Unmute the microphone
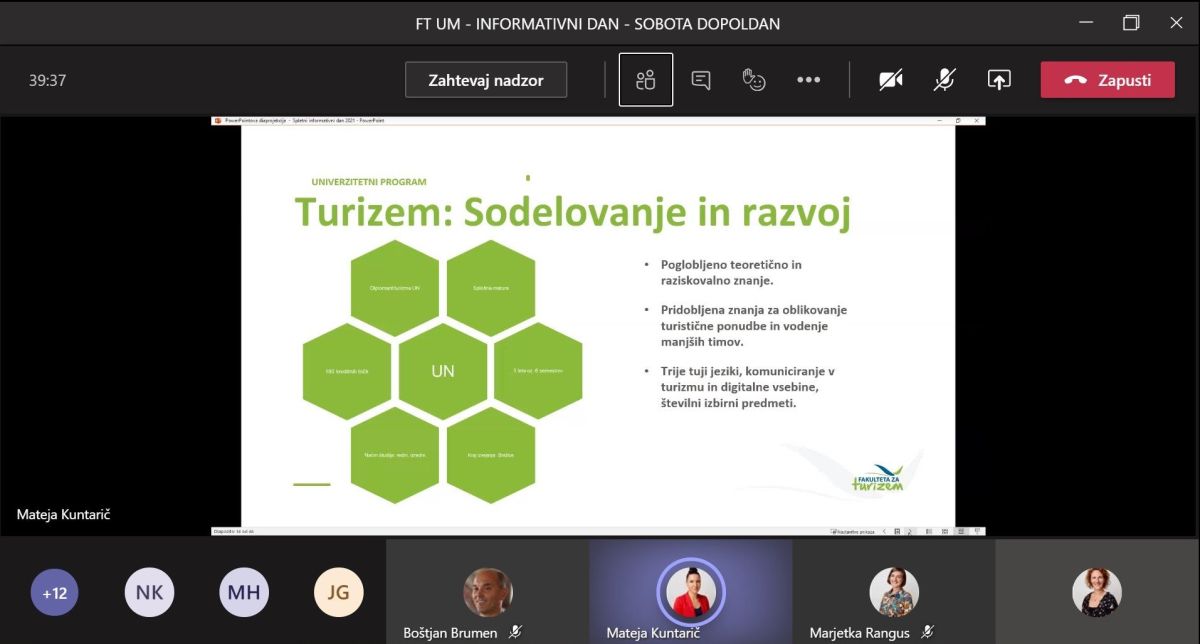Image resolution: width=1200 pixels, height=644 pixels. pyautogui.click(x=944, y=80)
